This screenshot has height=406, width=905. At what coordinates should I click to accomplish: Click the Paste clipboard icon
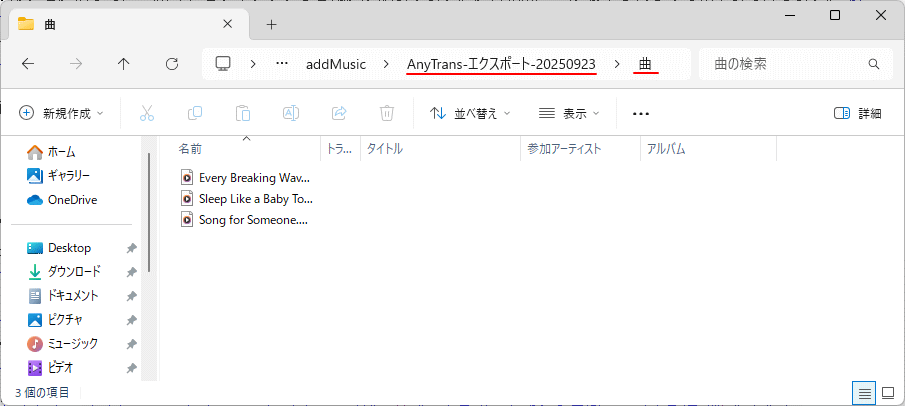click(x=243, y=113)
